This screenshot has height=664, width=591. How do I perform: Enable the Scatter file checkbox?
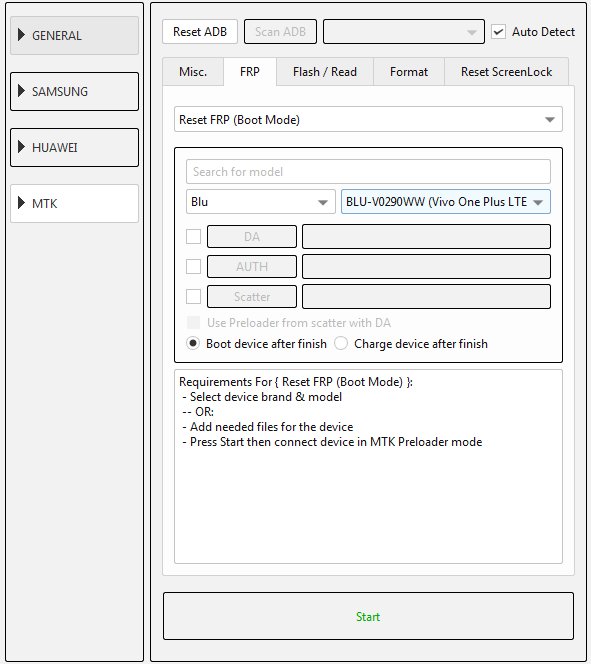[x=193, y=296]
